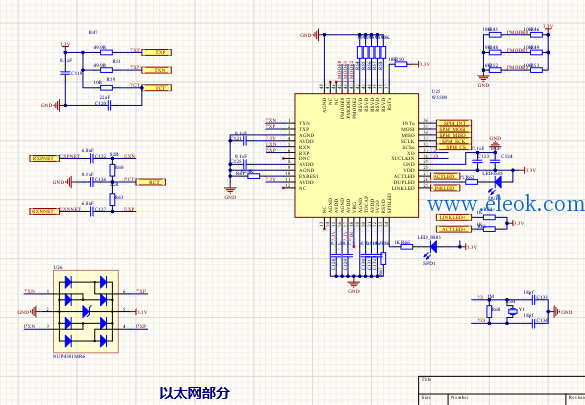The width and height of the screenshot is (585, 405).
Task: Open the www.eleok.com watermark link
Action: tap(506, 204)
